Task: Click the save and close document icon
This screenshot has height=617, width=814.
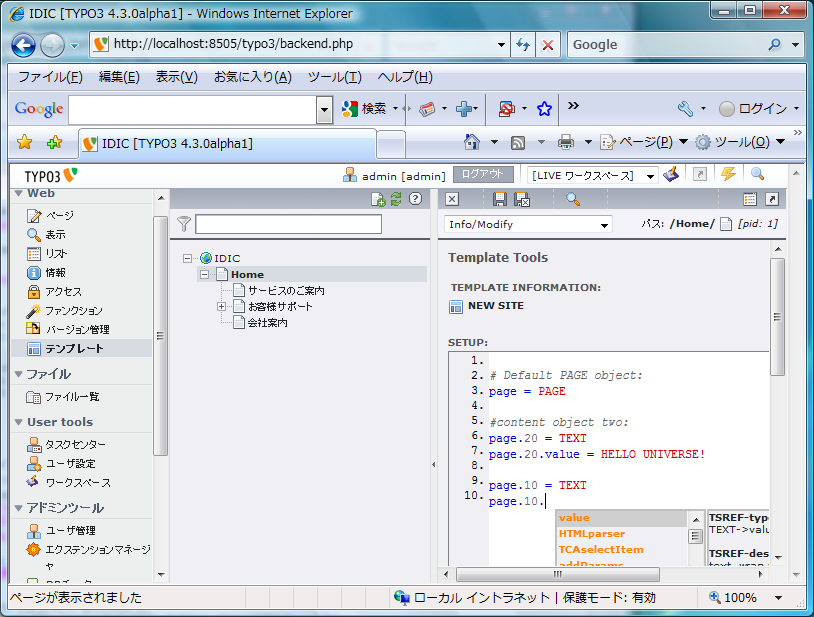Action: click(522, 199)
